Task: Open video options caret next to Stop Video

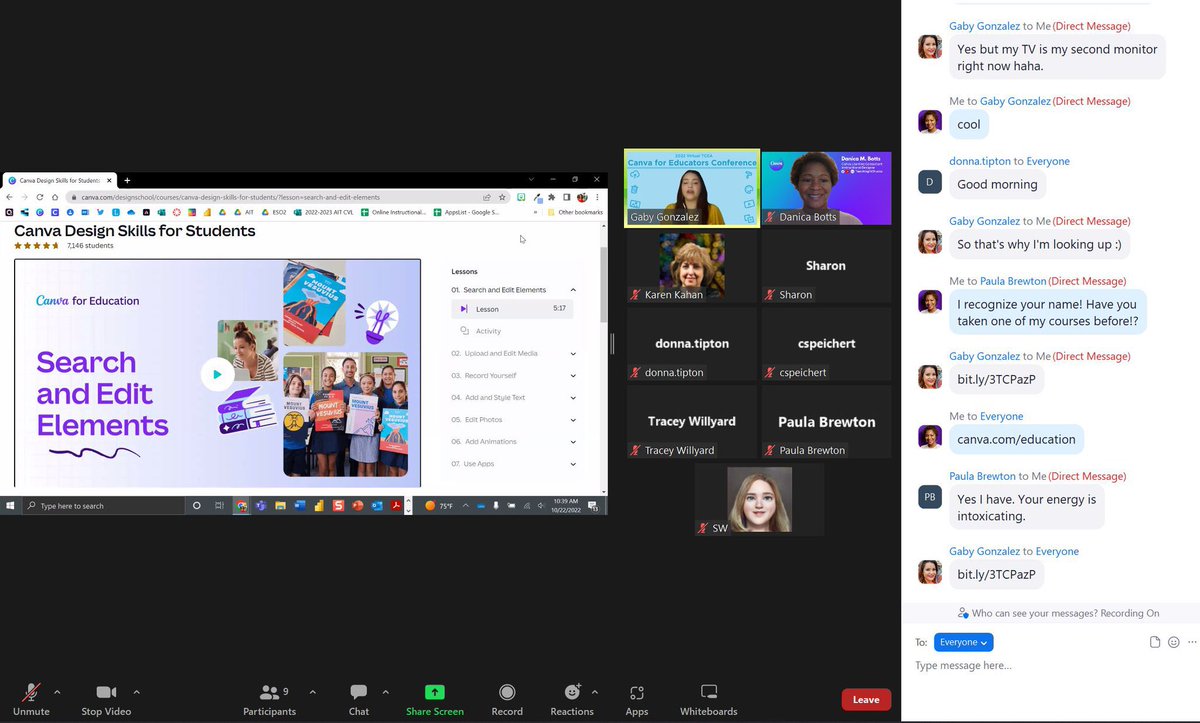Action: [137, 691]
